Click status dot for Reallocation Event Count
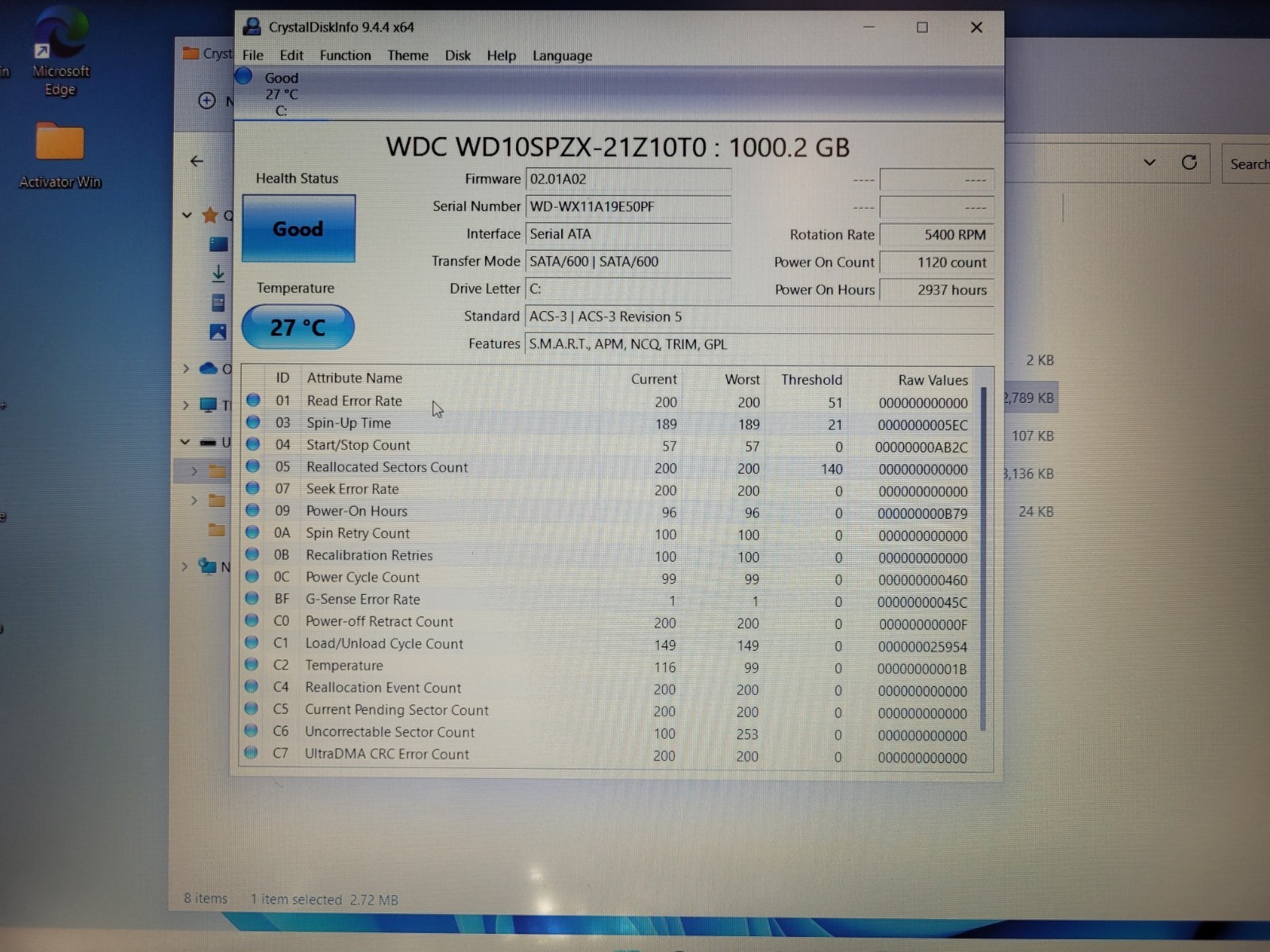 (x=252, y=686)
